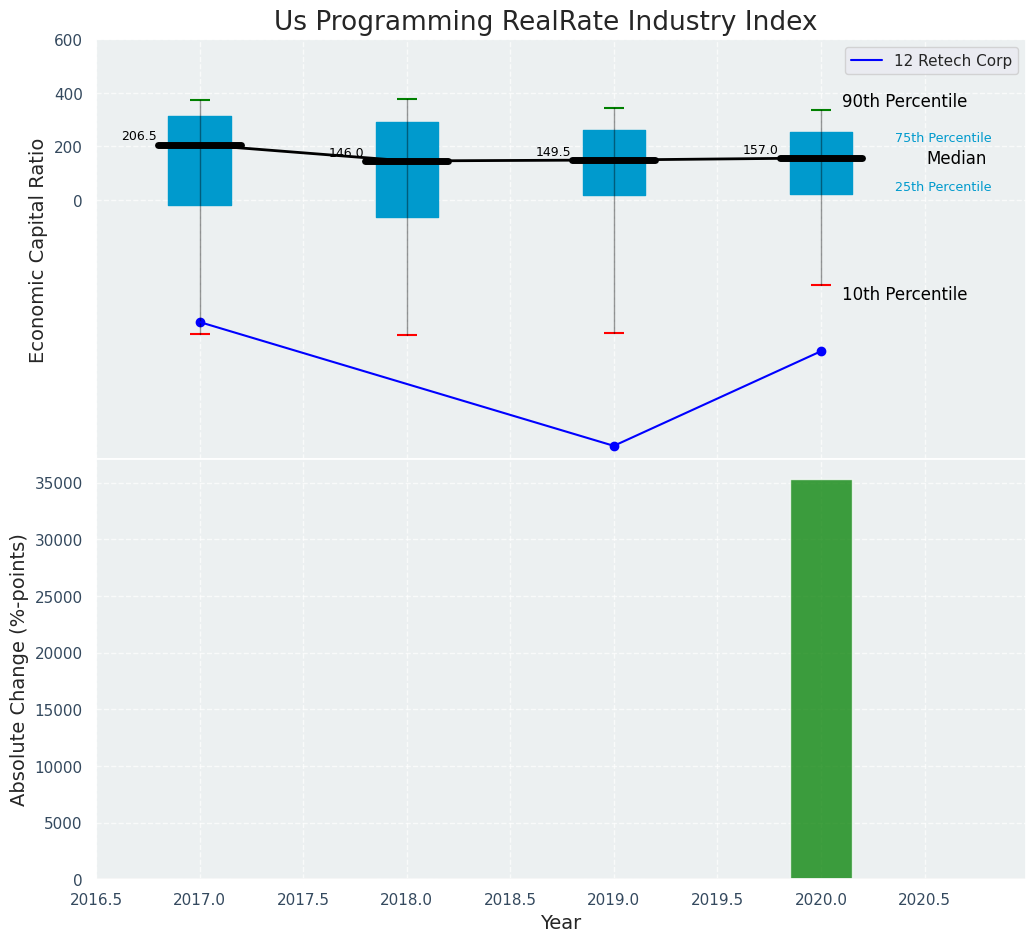
Task: Click the 75th Percentile label
Action: click(x=943, y=138)
